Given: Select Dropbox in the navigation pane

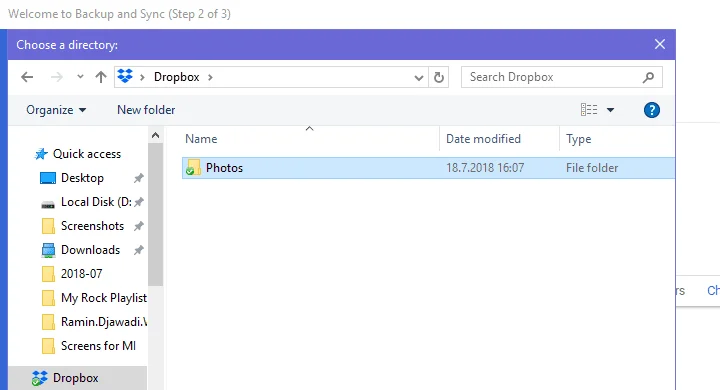Looking at the screenshot, I should point(75,378).
